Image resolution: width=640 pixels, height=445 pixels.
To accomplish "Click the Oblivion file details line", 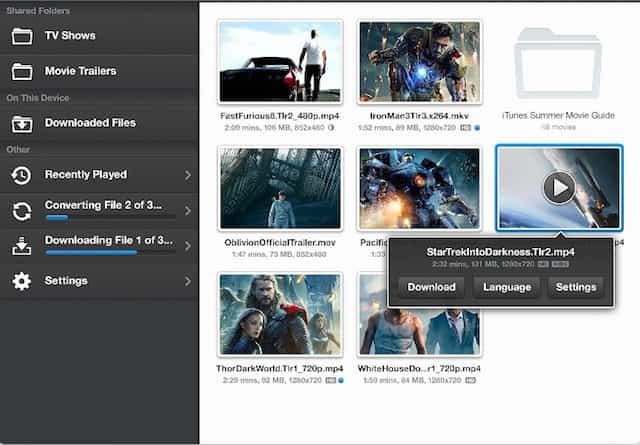I will pyautogui.click(x=279, y=254).
